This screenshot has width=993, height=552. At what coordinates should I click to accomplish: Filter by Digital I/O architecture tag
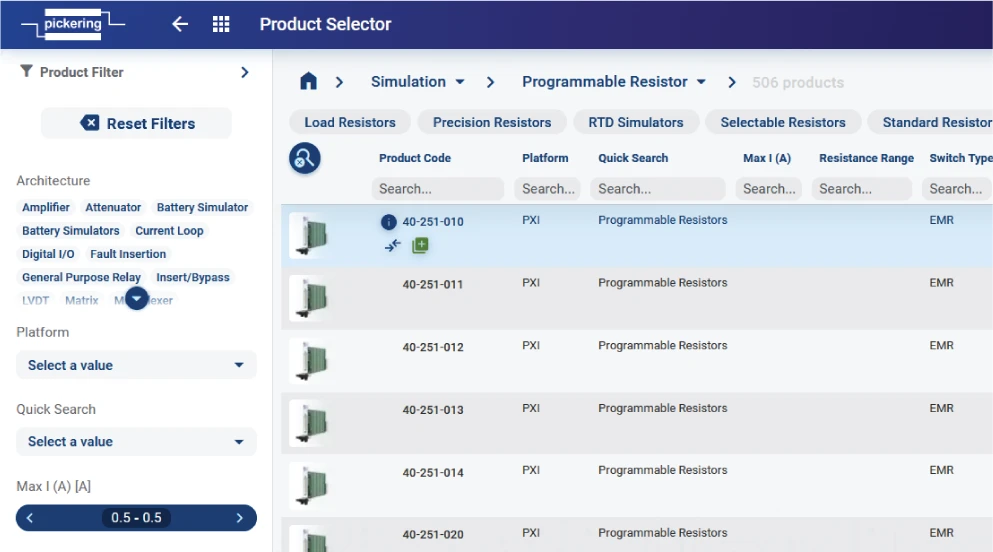click(x=48, y=254)
